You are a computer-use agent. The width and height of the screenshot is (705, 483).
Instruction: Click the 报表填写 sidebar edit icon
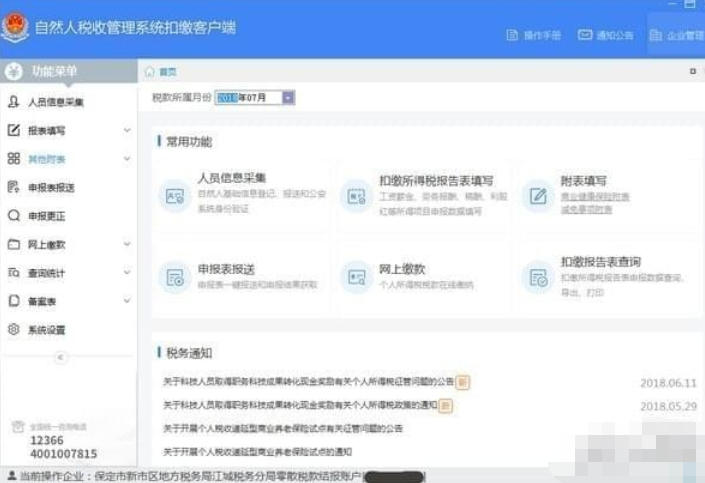[14, 130]
